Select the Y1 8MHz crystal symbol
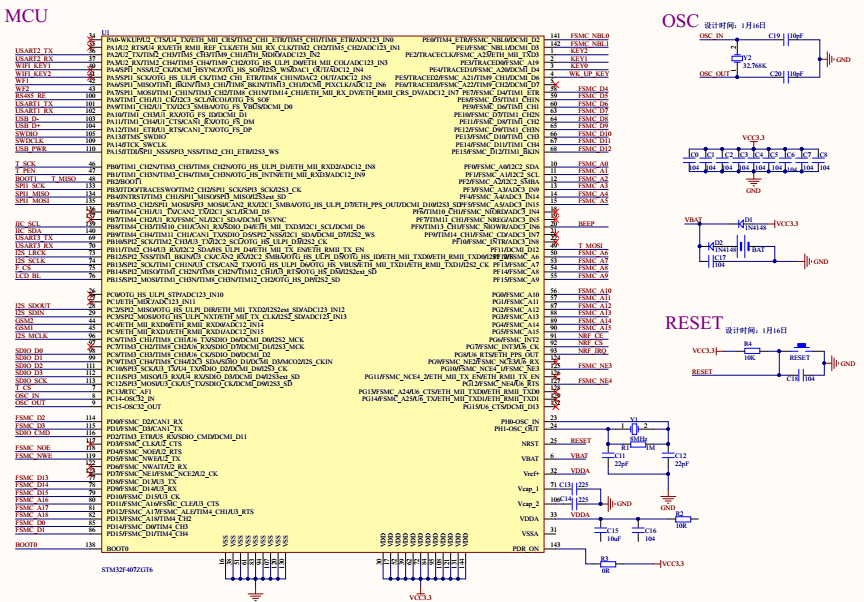 [x=633, y=427]
